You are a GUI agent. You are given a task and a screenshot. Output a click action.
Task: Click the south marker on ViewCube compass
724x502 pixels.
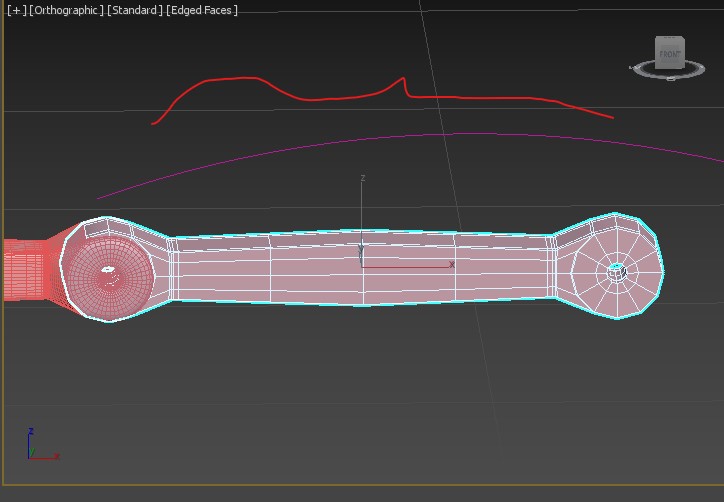pos(671,78)
